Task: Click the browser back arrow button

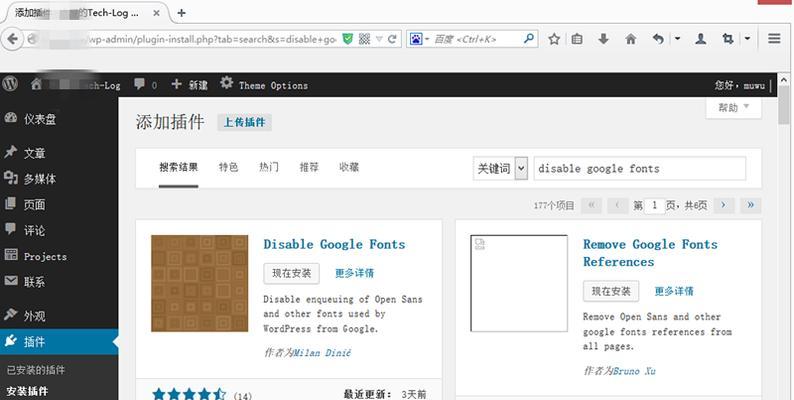Action: click(13, 39)
